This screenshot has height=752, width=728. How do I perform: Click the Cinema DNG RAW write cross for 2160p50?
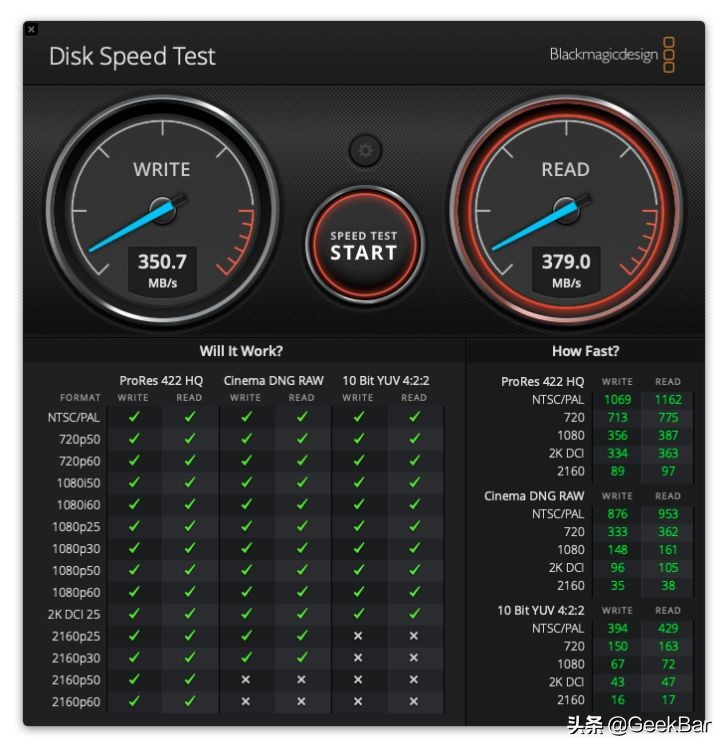click(x=246, y=680)
